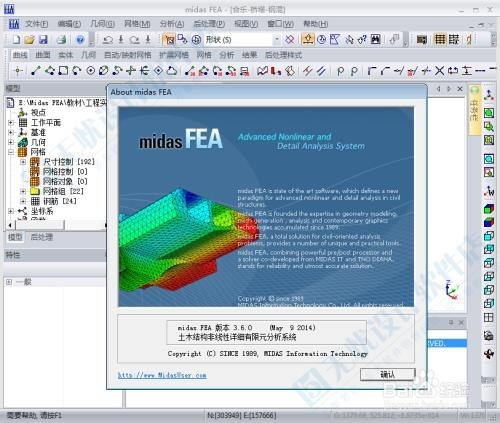Open the 帮助(H) menu
The width and height of the screenshot is (500, 423).
coord(315,24)
